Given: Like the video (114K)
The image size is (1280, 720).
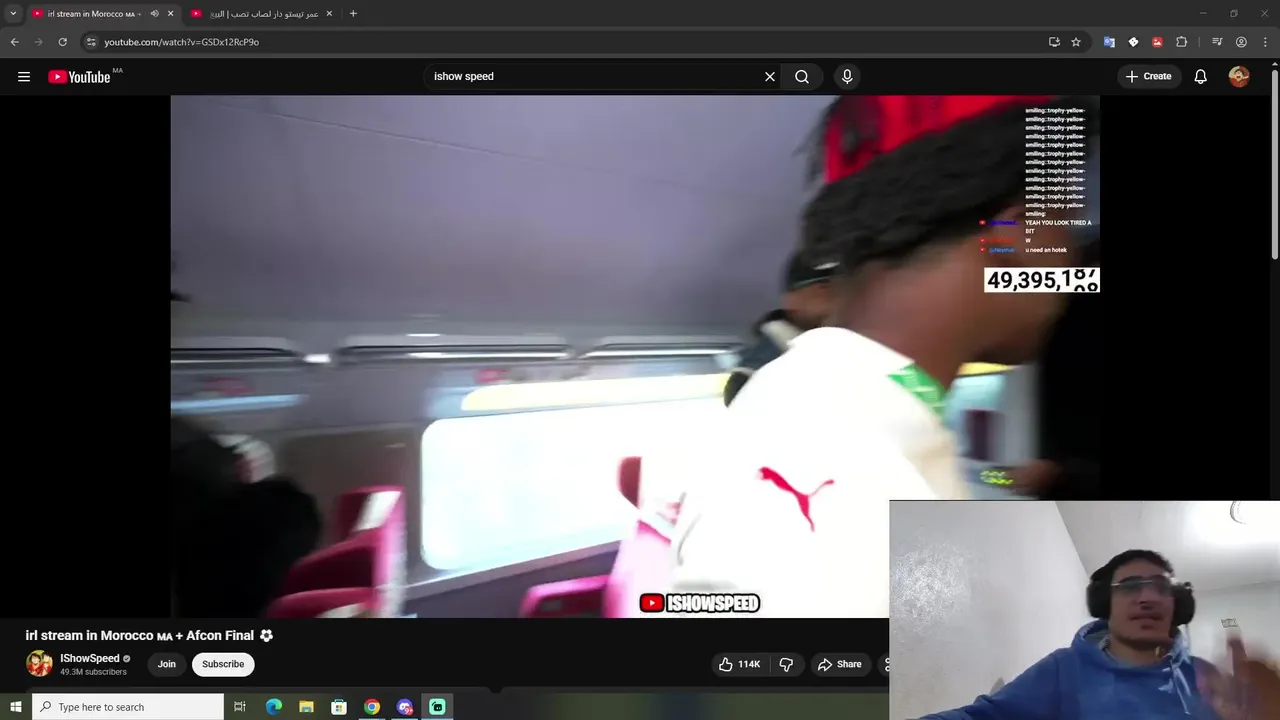Looking at the screenshot, I should [x=739, y=664].
